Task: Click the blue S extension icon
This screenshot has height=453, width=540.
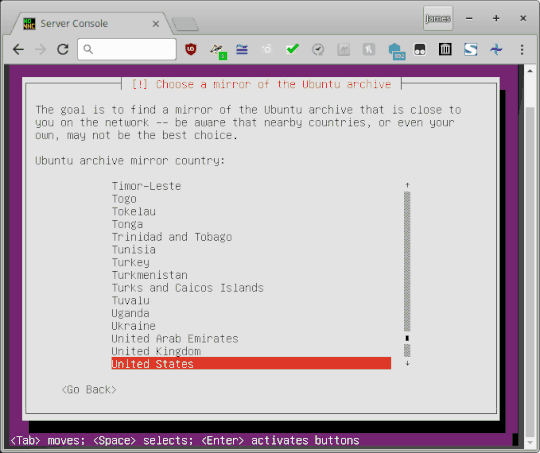Action: point(470,50)
